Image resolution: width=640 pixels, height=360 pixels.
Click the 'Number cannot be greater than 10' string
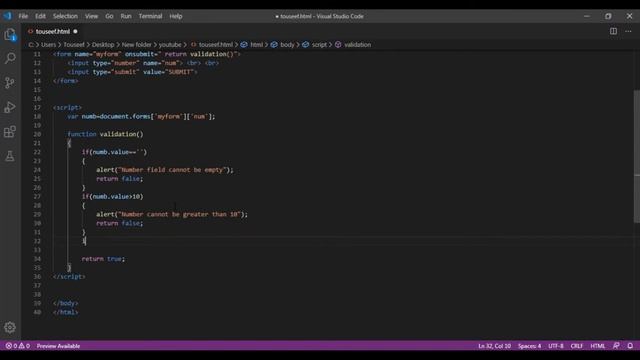179,214
